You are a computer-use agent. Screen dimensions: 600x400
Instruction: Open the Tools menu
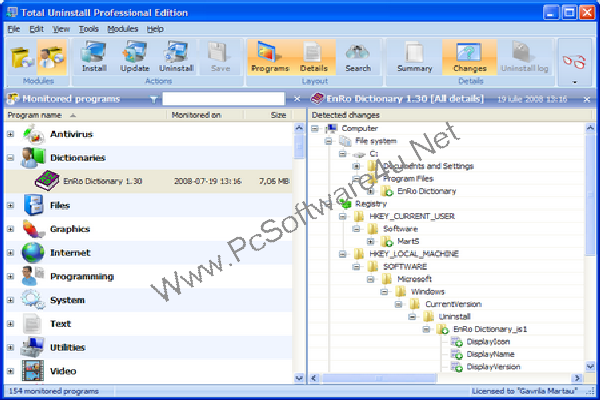coord(89,29)
